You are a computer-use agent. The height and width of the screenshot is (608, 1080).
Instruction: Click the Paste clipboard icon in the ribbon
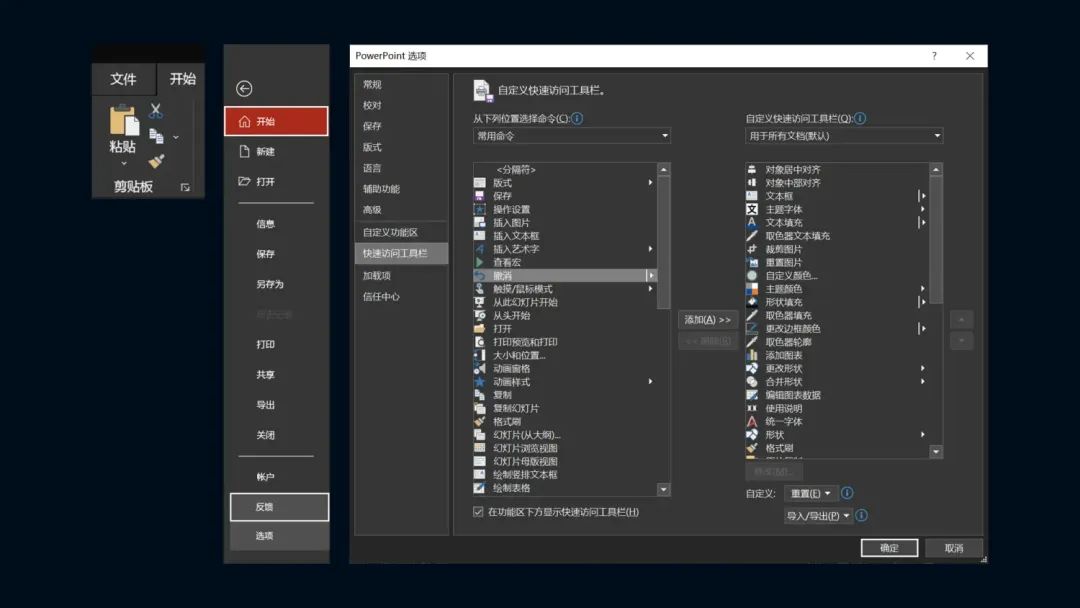point(124,120)
